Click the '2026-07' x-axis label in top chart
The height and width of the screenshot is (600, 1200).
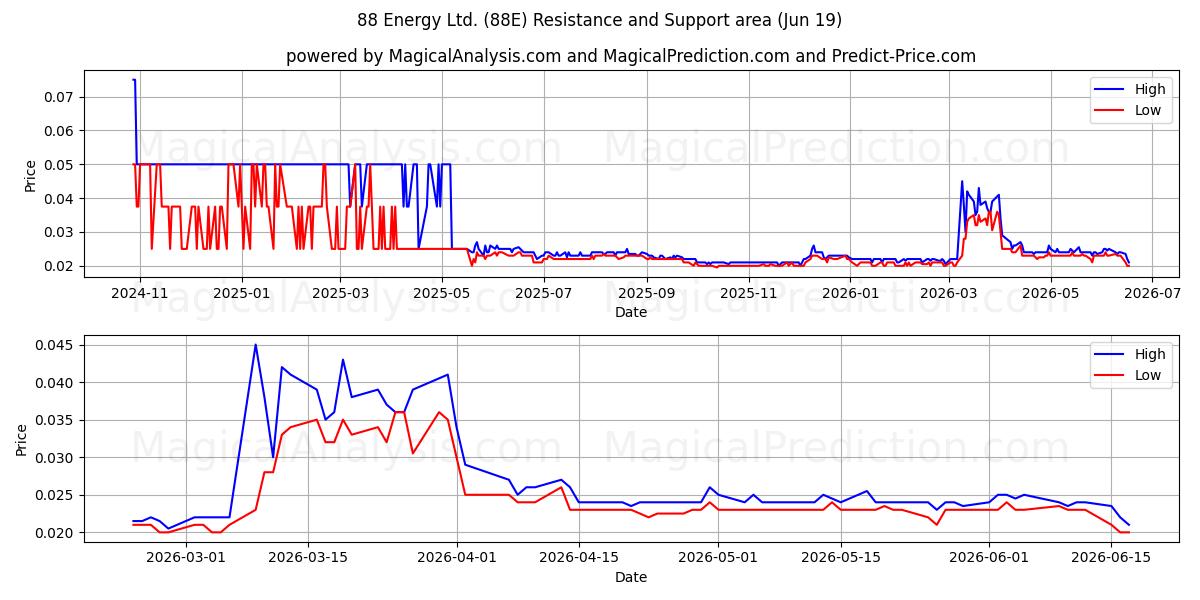click(x=1151, y=293)
